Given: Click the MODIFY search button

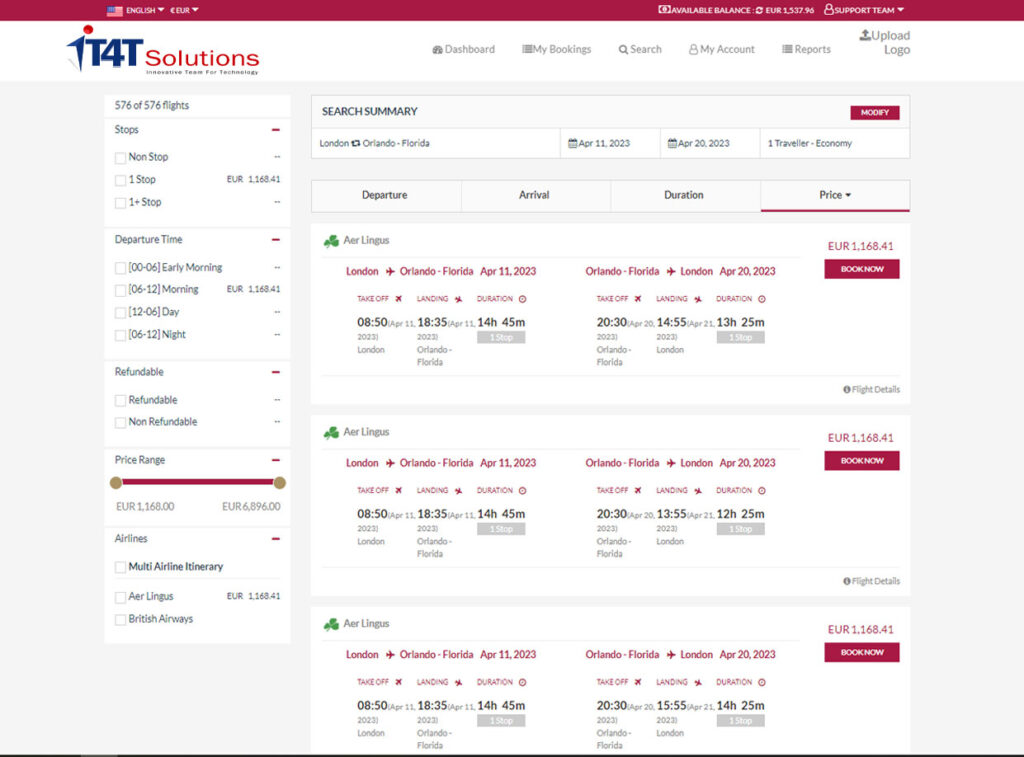Looking at the screenshot, I should pos(874,112).
